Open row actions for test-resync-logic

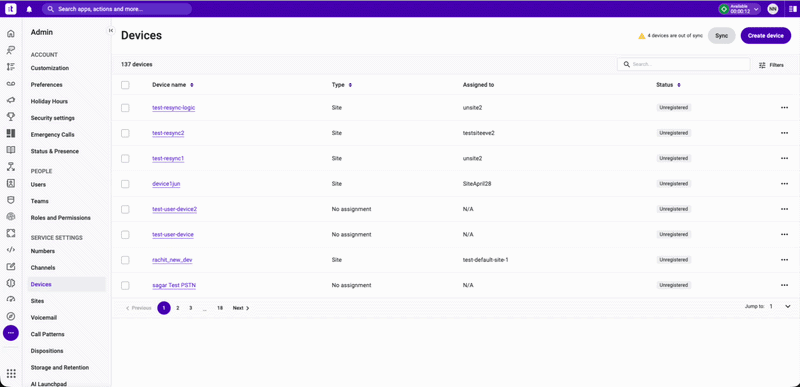pos(784,108)
